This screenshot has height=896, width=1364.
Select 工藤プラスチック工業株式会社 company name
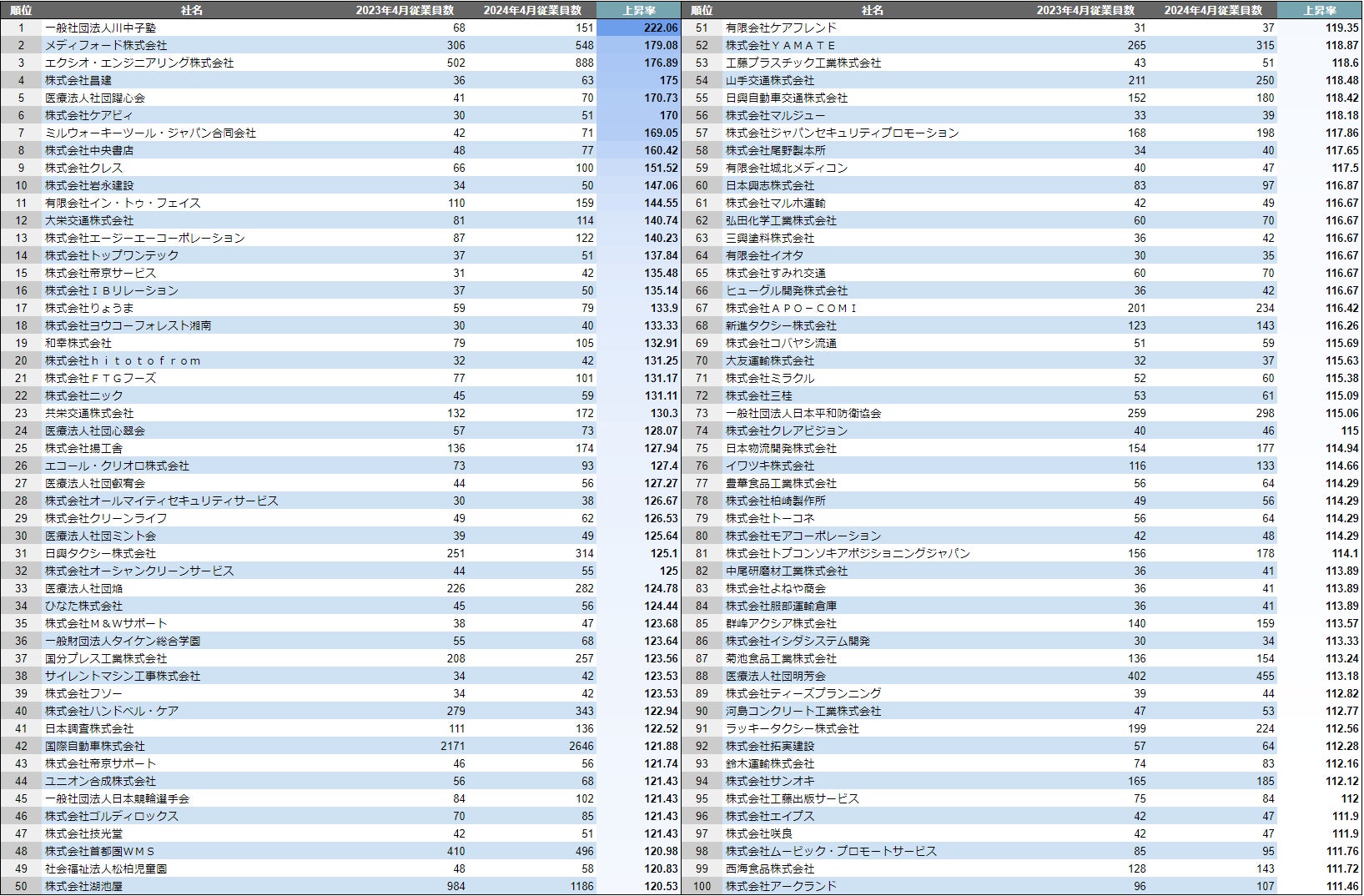coord(803,63)
